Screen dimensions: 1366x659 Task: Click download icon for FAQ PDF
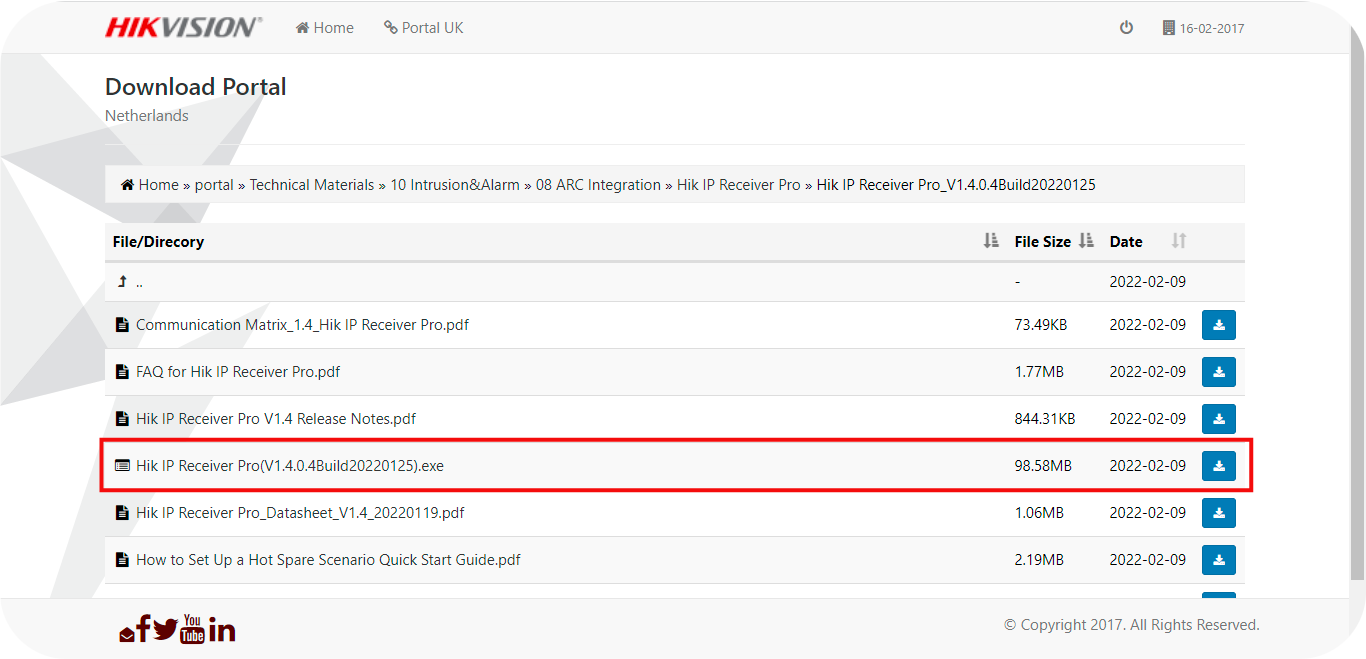(x=1218, y=372)
